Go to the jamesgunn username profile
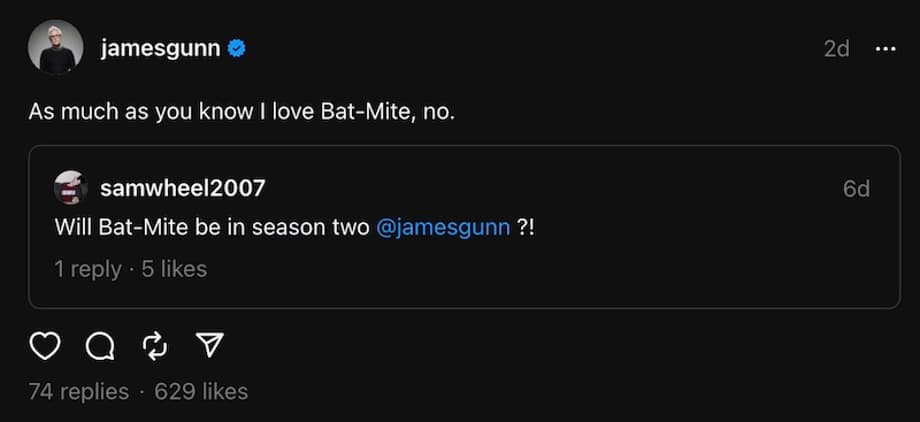The width and height of the screenshot is (920, 422). click(x=160, y=48)
